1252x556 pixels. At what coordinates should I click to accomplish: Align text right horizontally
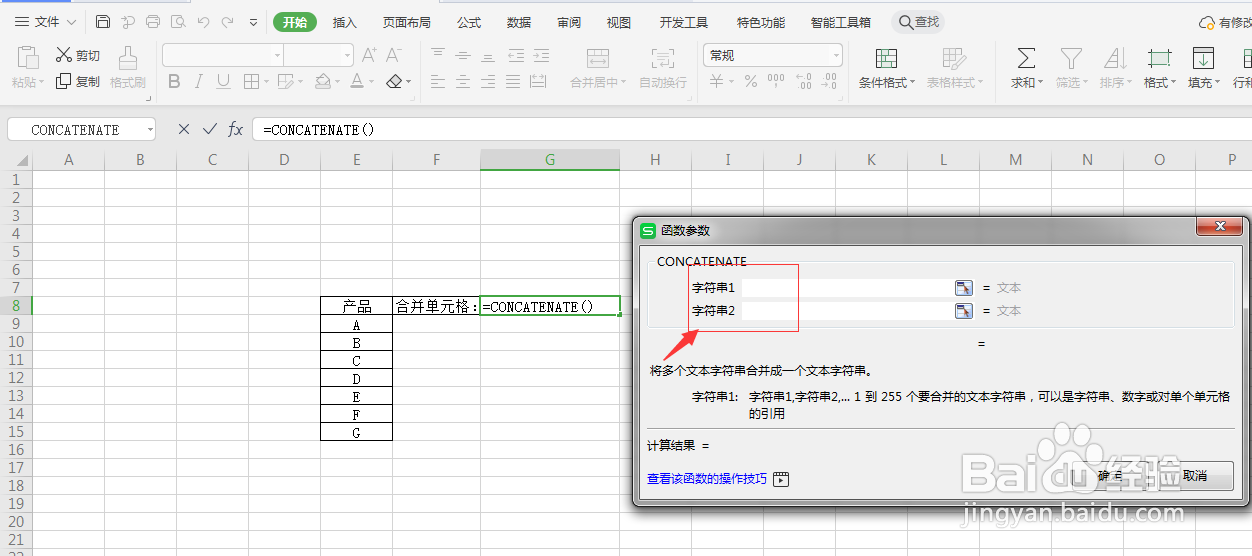tap(488, 82)
